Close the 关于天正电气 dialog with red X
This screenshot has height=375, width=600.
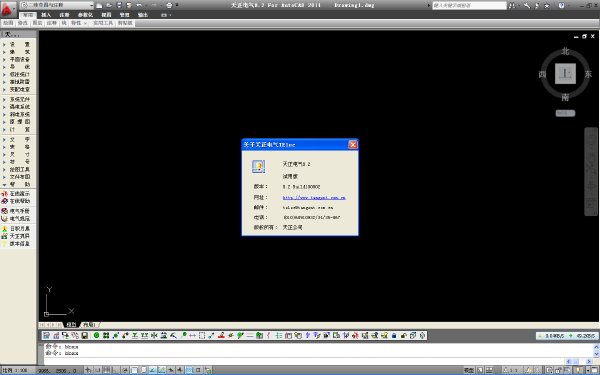353,145
